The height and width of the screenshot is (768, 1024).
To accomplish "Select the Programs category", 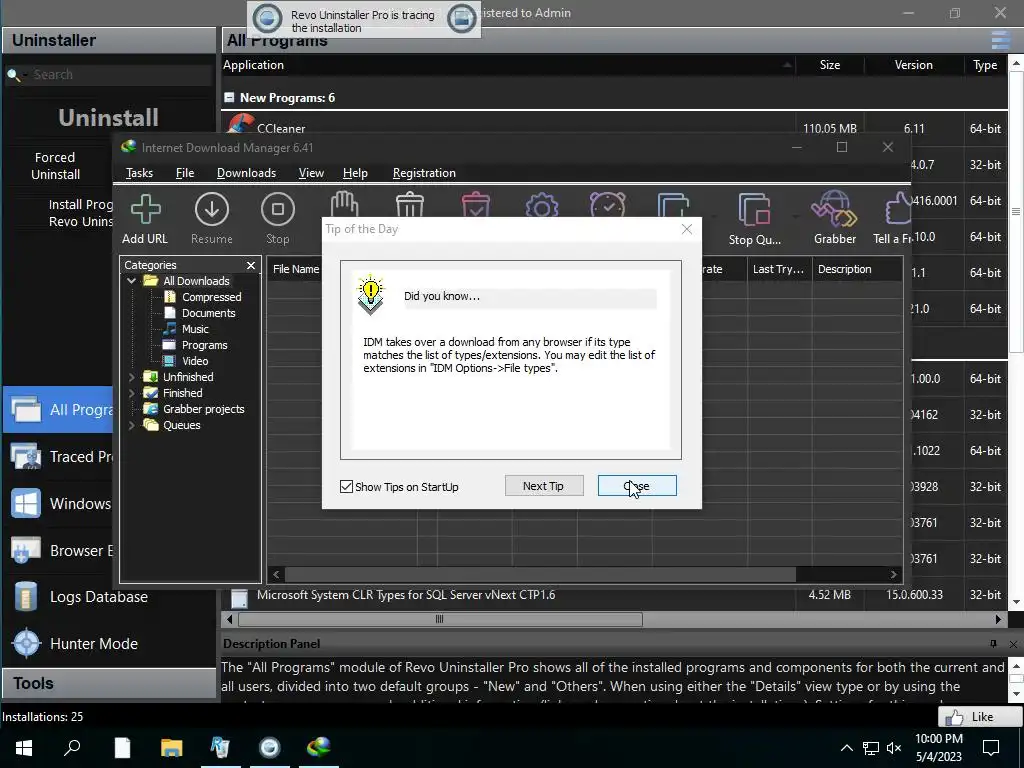I will click(204, 345).
